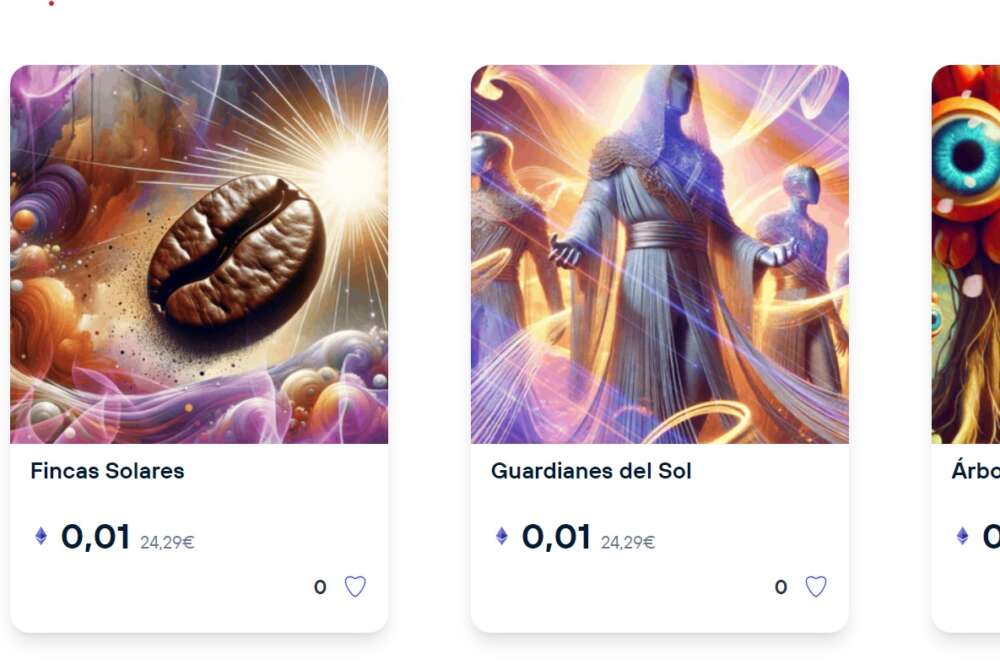
Task: Open the coffee bean artwork of Fincas Solares
Action: pyautogui.click(x=199, y=254)
